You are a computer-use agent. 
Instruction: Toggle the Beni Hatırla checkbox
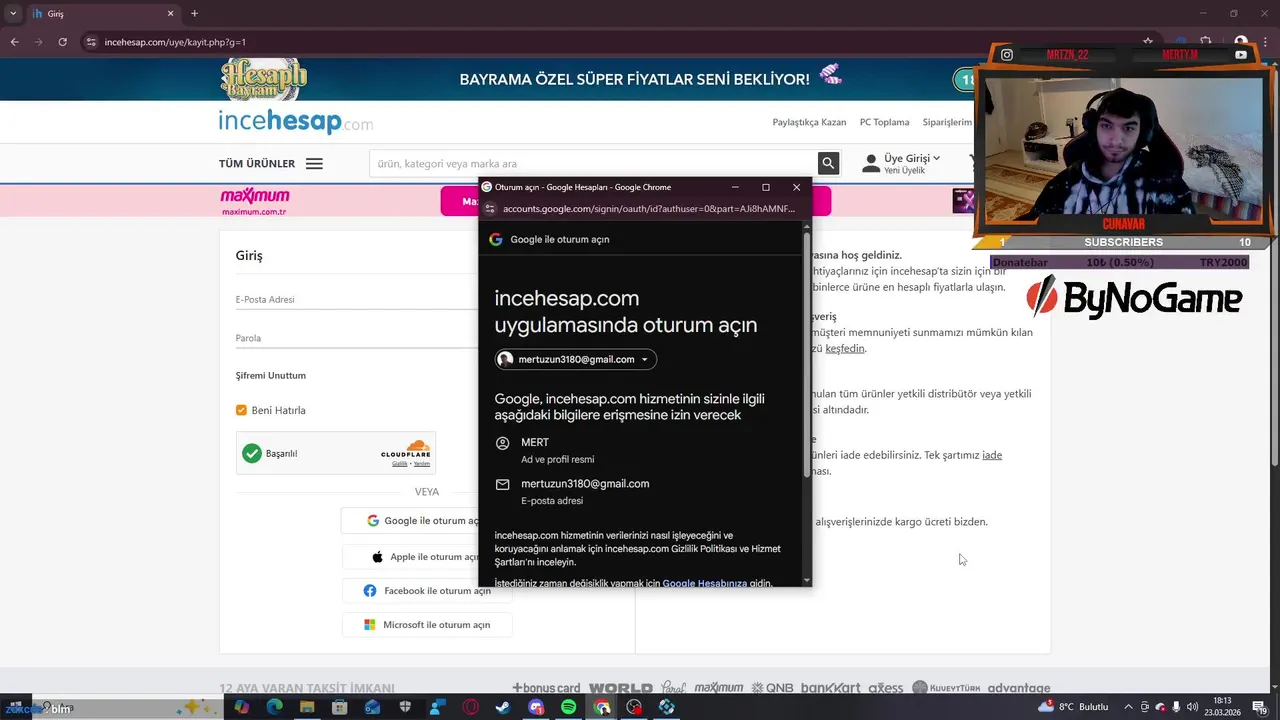coord(241,410)
